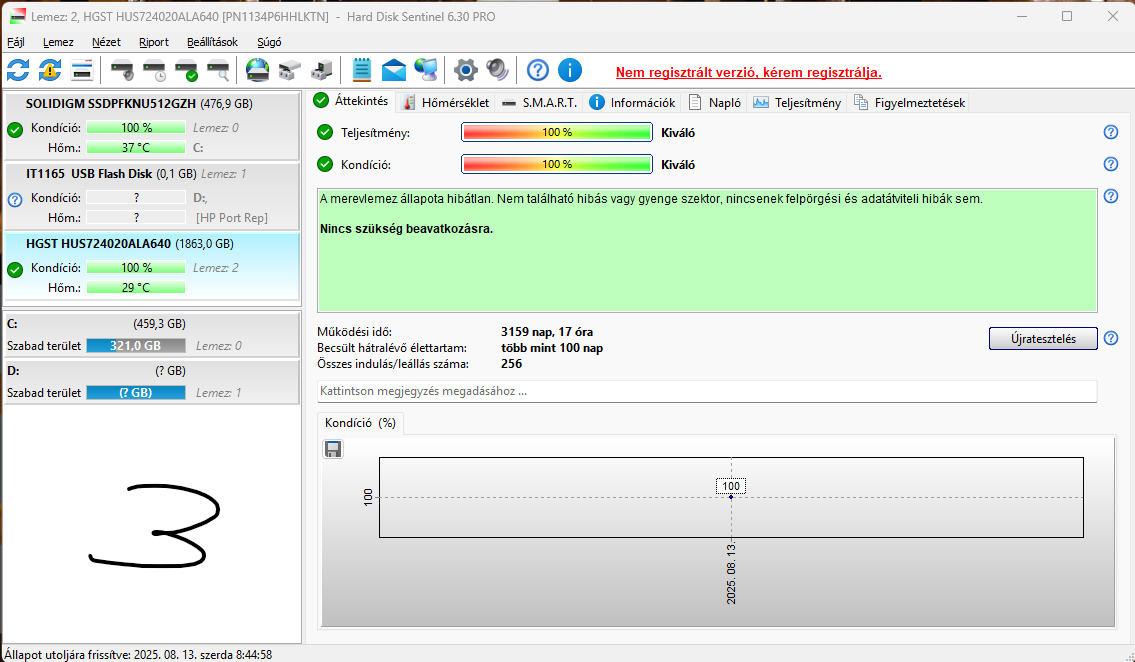Select IT1165 USB Flash Disk in list
Screen dimensions: 1135x662
point(152,195)
